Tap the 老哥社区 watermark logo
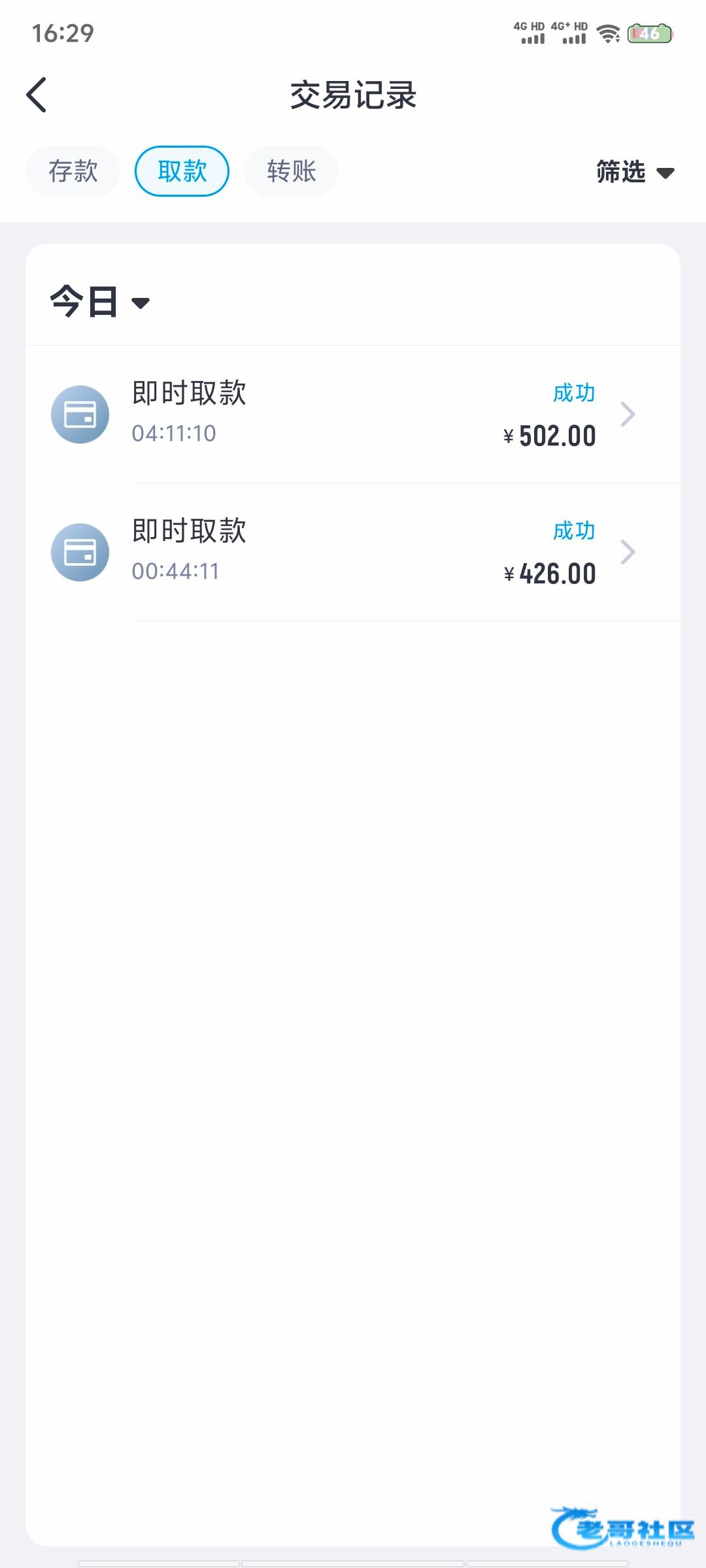The height and width of the screenshot is (1568, 706). [622, 1527]
